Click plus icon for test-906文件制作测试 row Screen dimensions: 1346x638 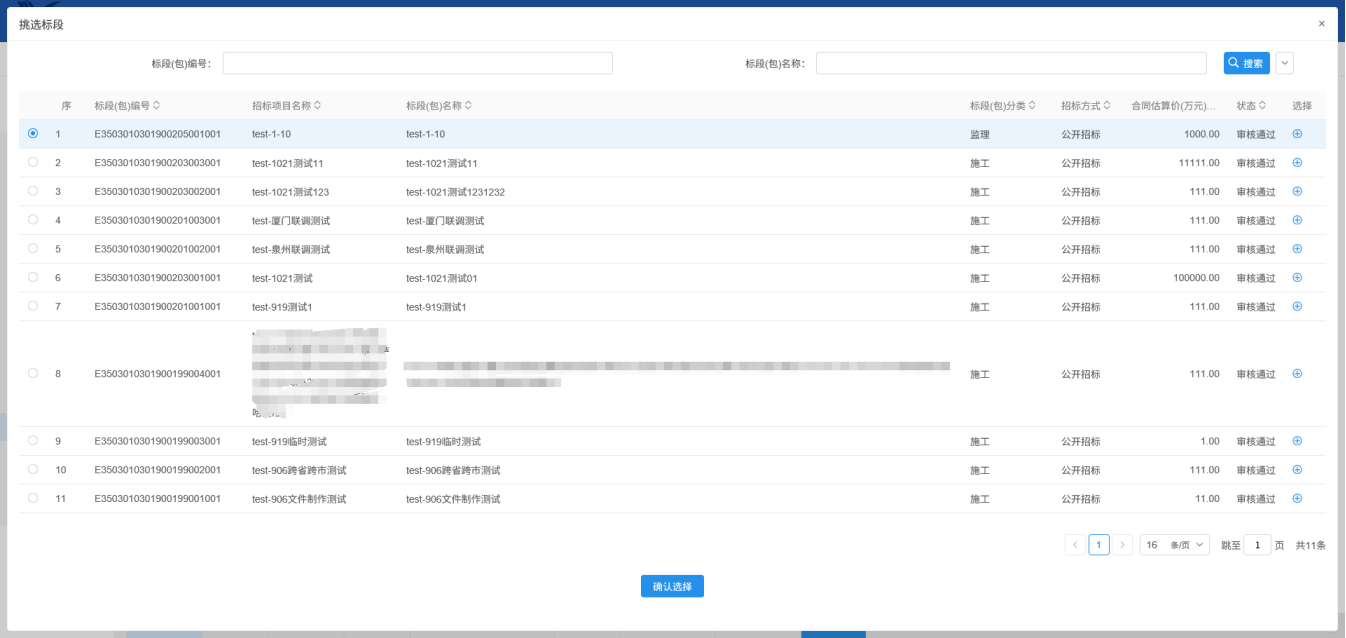pyautogui.click(x=1297, y=498)
